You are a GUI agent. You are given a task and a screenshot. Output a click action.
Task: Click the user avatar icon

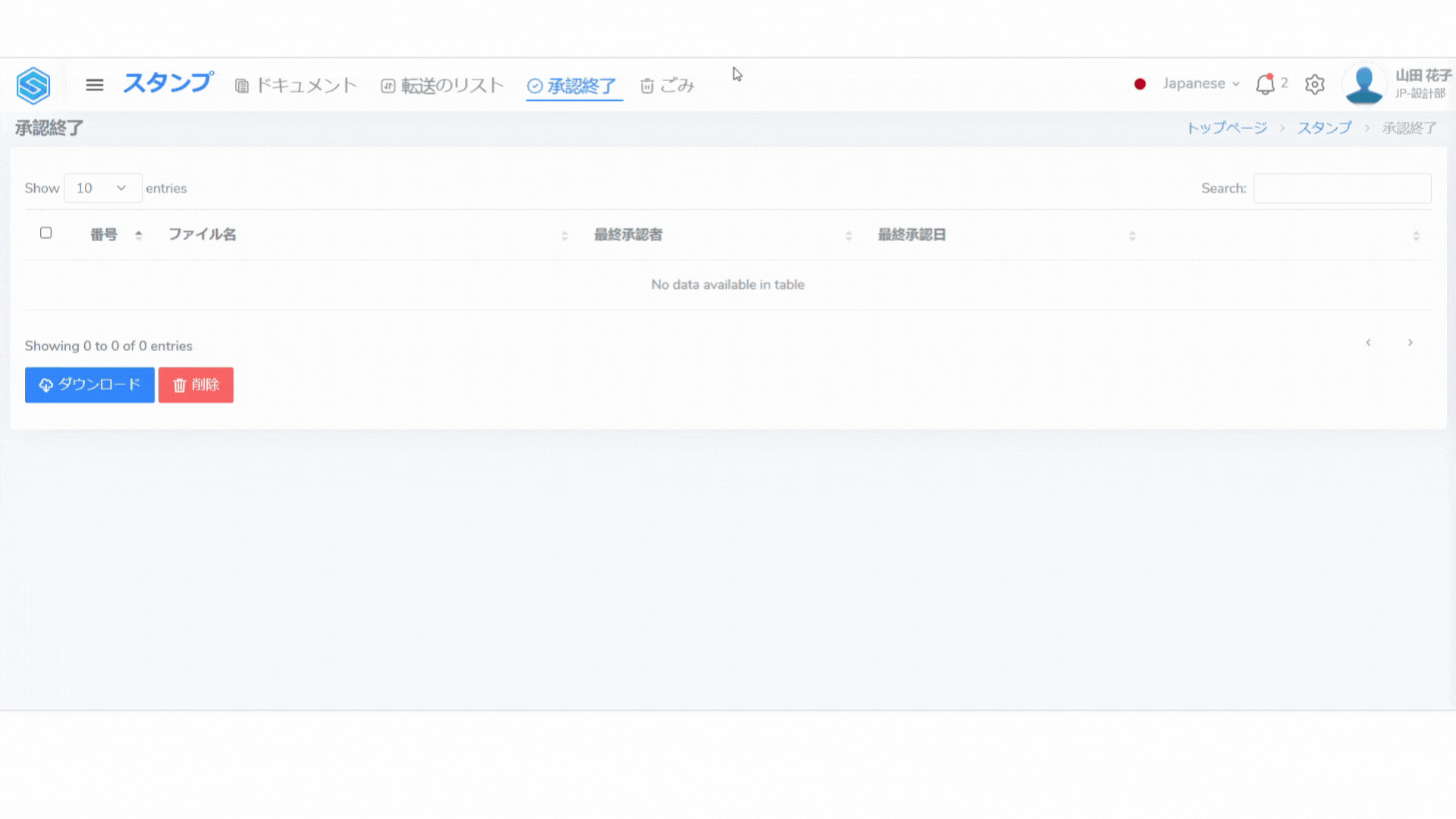pos(1363,84)
